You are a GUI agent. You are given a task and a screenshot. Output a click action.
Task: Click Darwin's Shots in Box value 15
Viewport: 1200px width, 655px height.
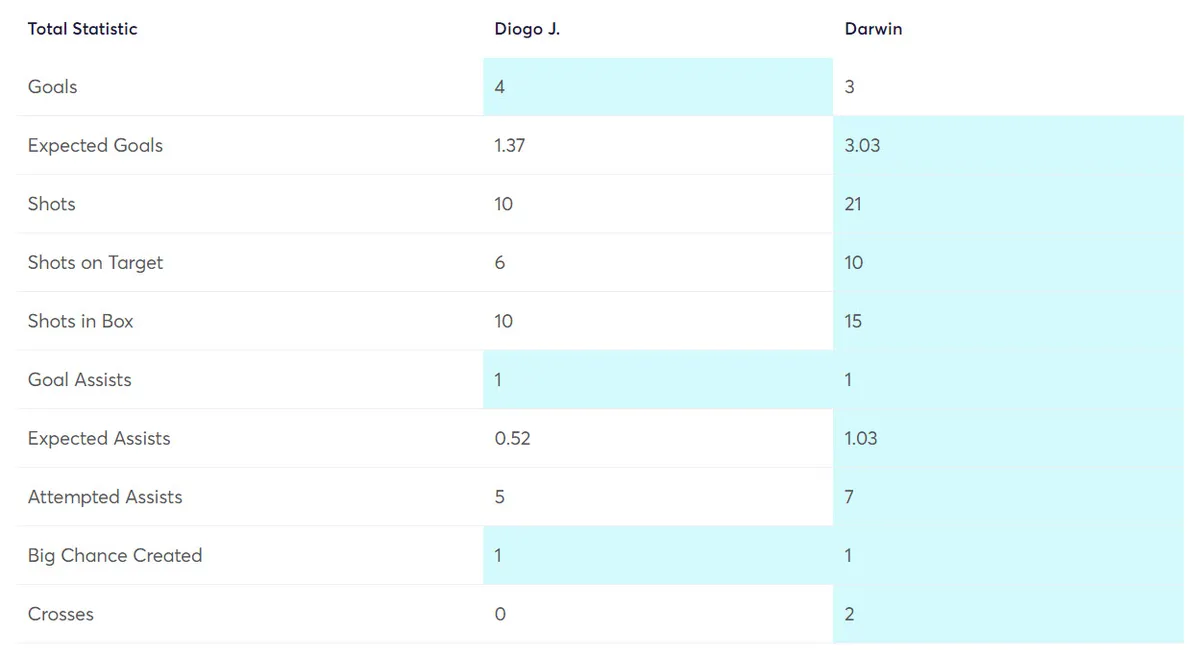(x=853, y=321)
